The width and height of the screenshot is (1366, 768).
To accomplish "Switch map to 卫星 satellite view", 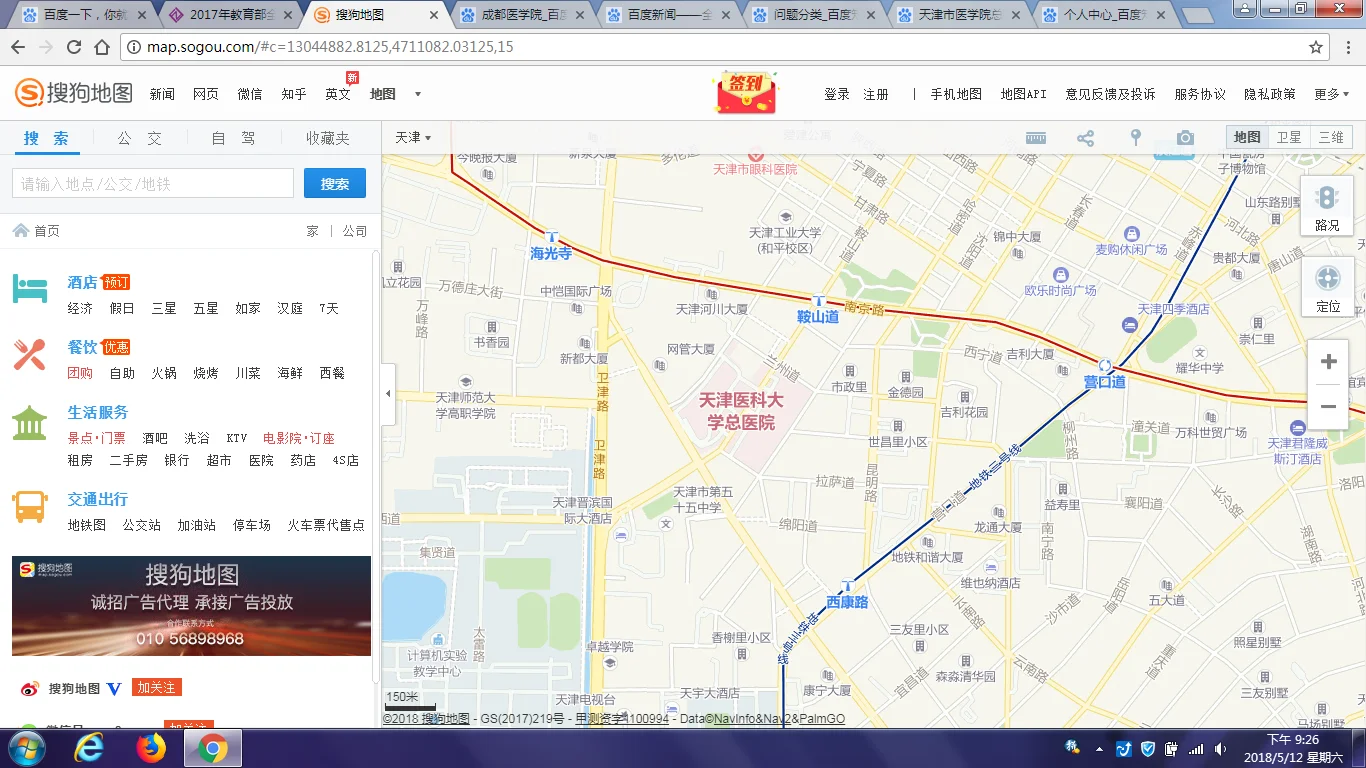I will point(1289,137).
